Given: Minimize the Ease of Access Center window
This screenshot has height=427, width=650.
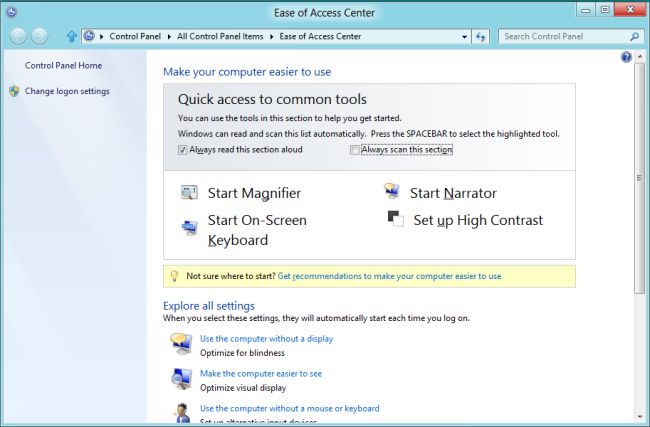Looking at the screenshot, I should (585, 10).
